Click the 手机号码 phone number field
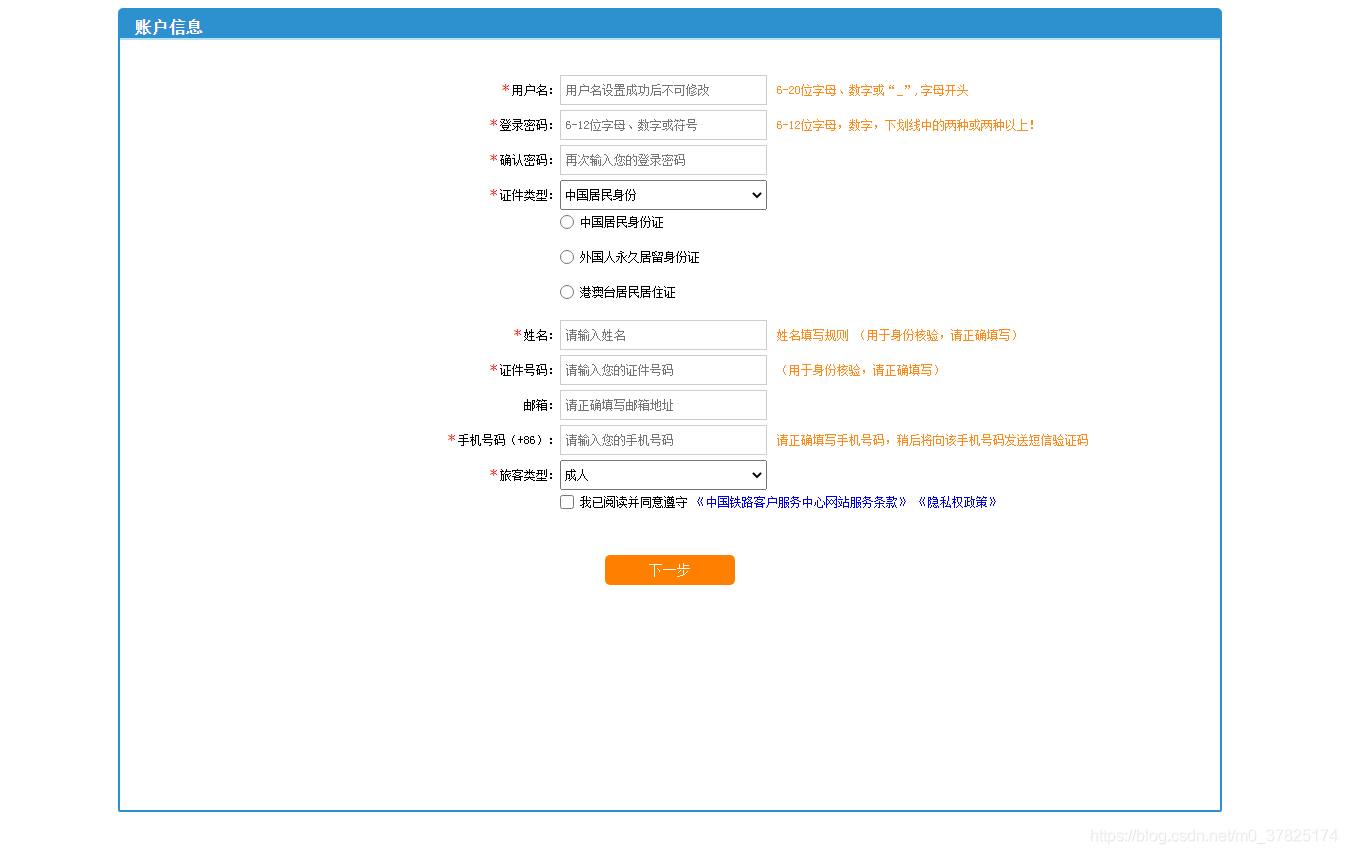Viewport: 1347px width, 854px height. click(662, 440)
